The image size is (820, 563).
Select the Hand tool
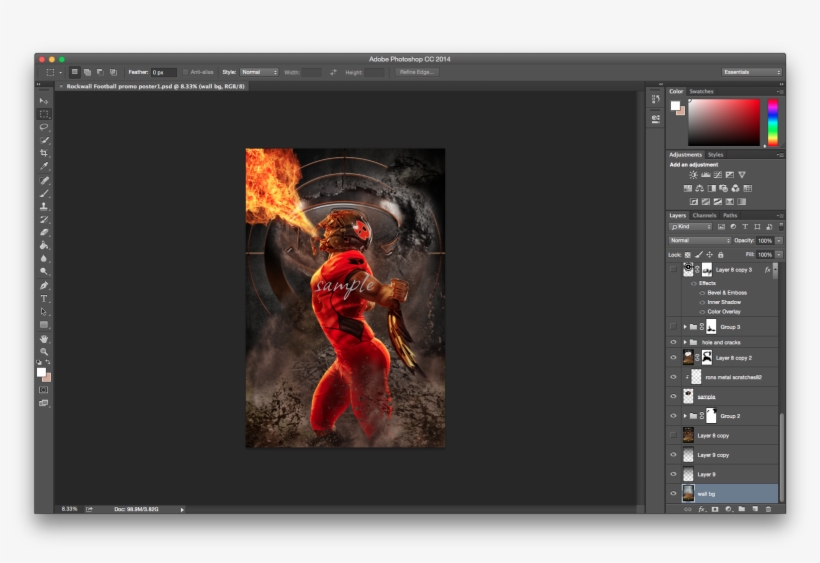[x=44, y=339]
